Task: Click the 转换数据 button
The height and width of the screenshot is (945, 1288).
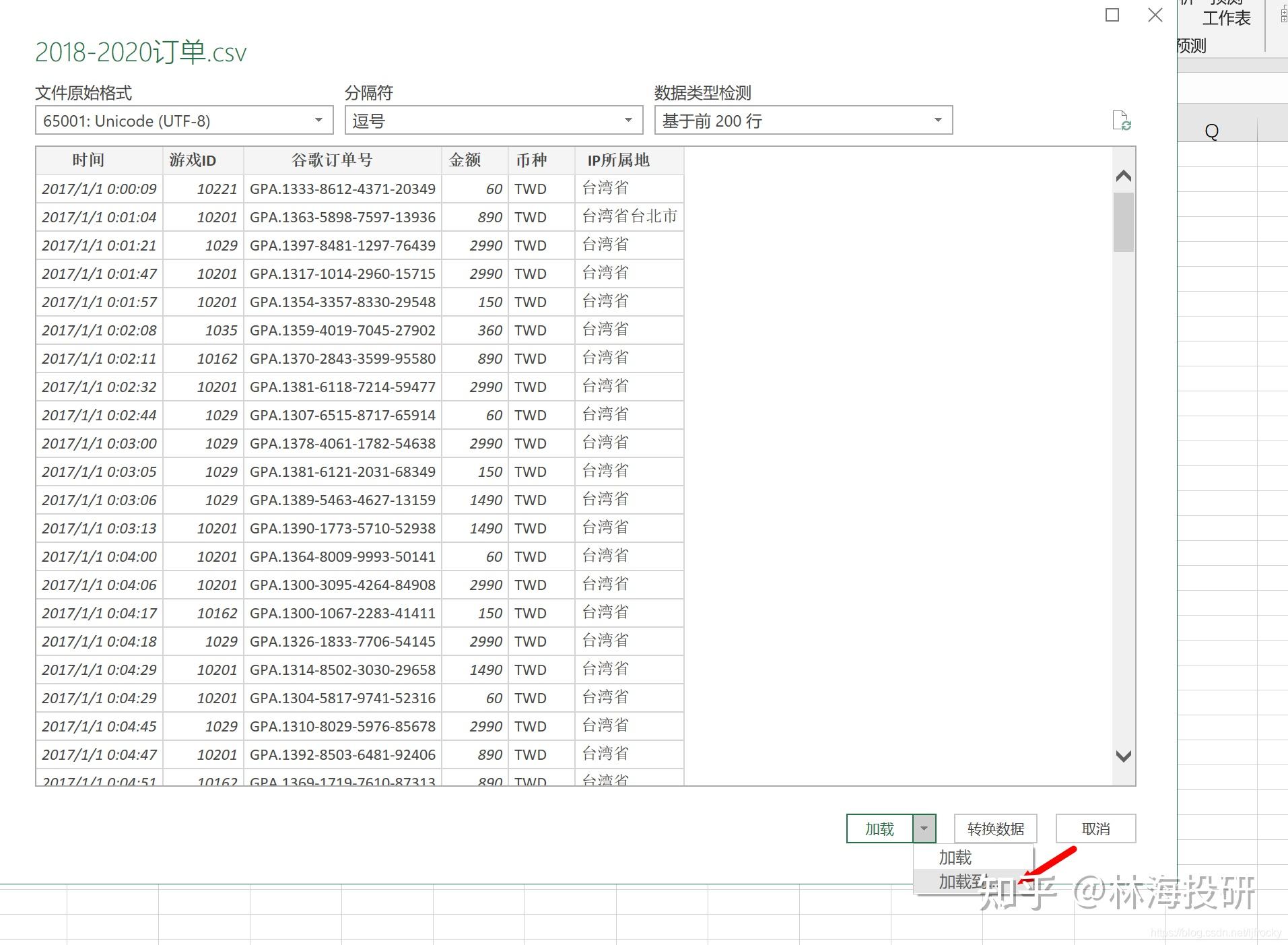Action: point(996,828)
